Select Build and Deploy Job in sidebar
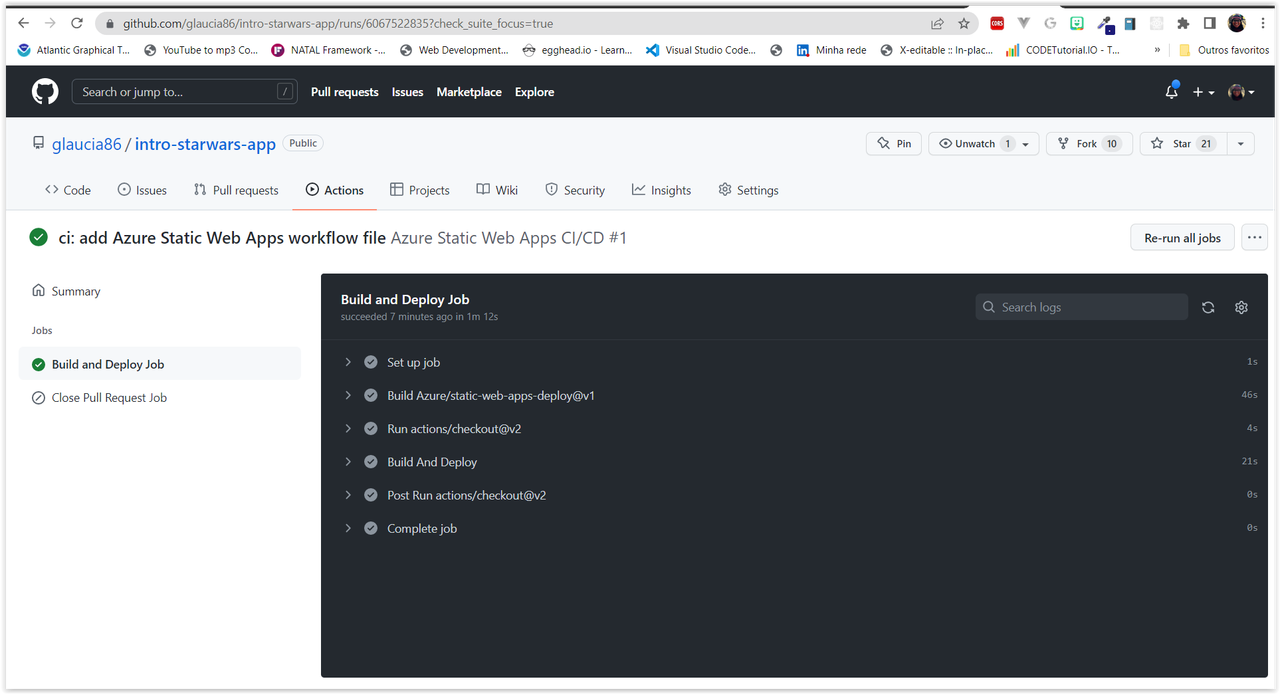Image resolution: width=1280 pixels, height=694 pixels. click(159, 364)
